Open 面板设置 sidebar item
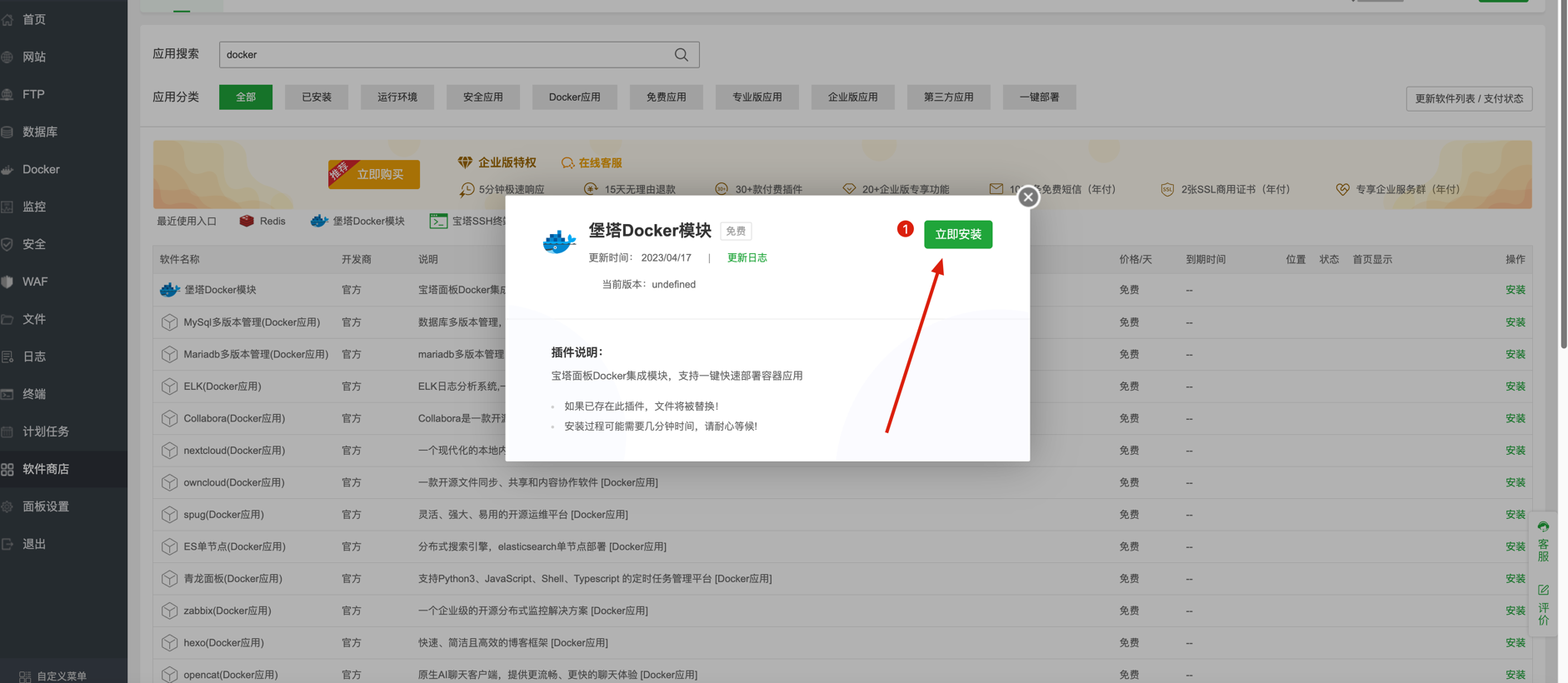 pyautogui.click(x=63, y=506)
